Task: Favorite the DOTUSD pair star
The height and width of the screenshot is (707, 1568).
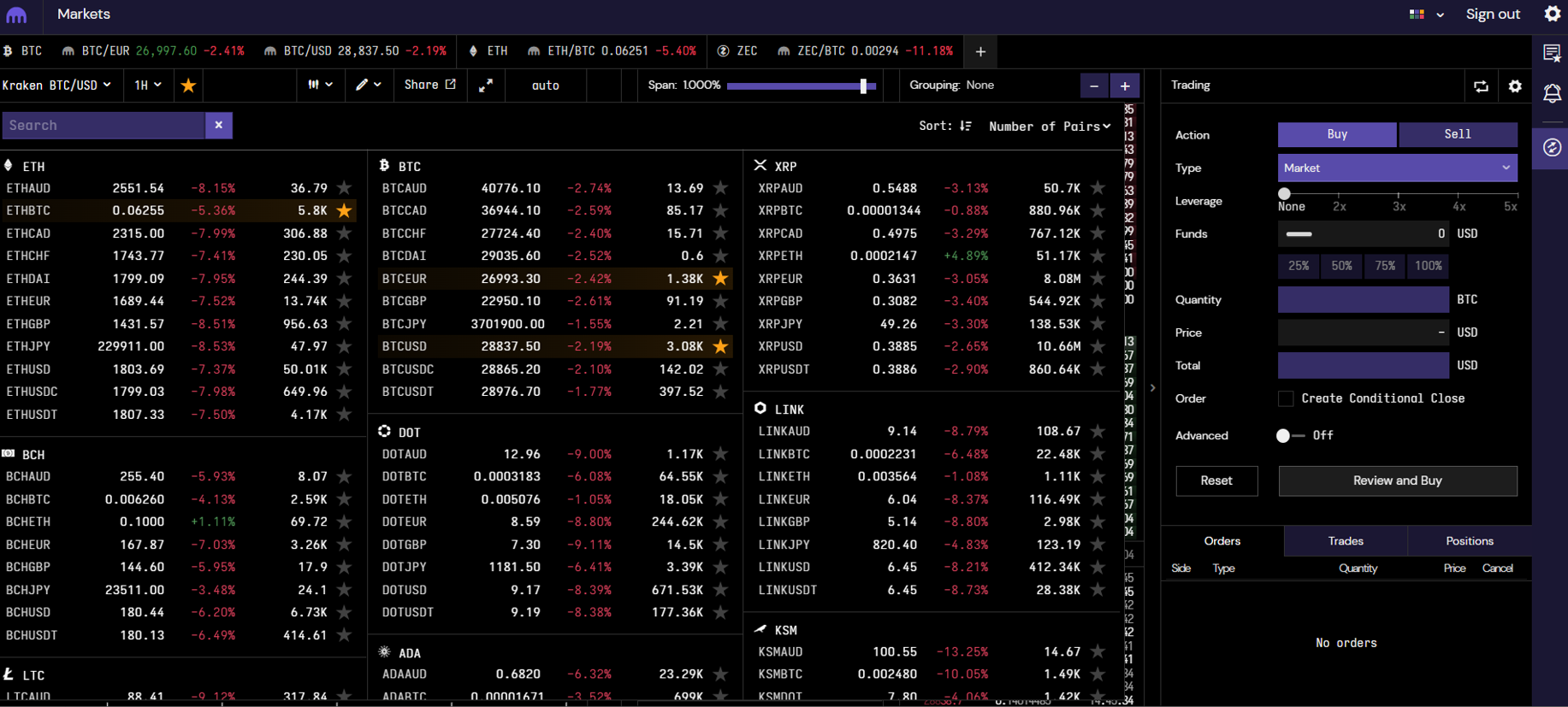Action: coord(720,590)
